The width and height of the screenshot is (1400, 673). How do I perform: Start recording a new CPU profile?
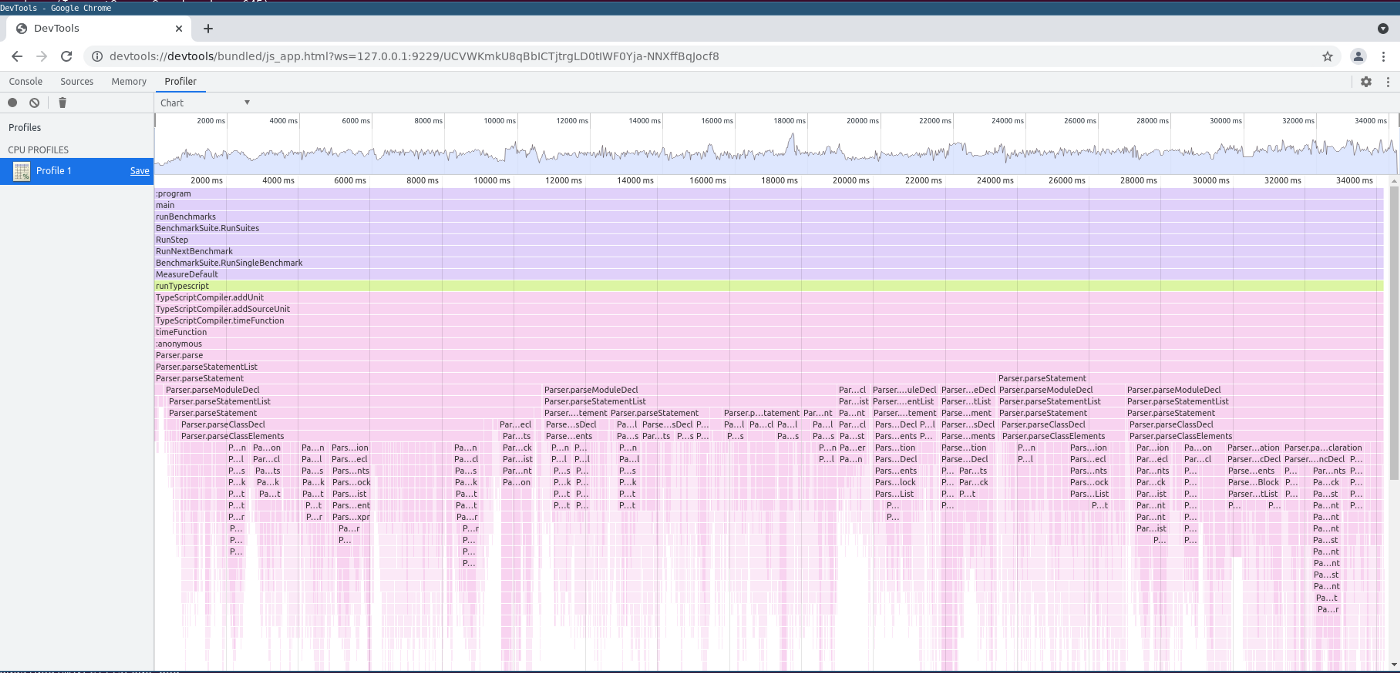[13, 102]
